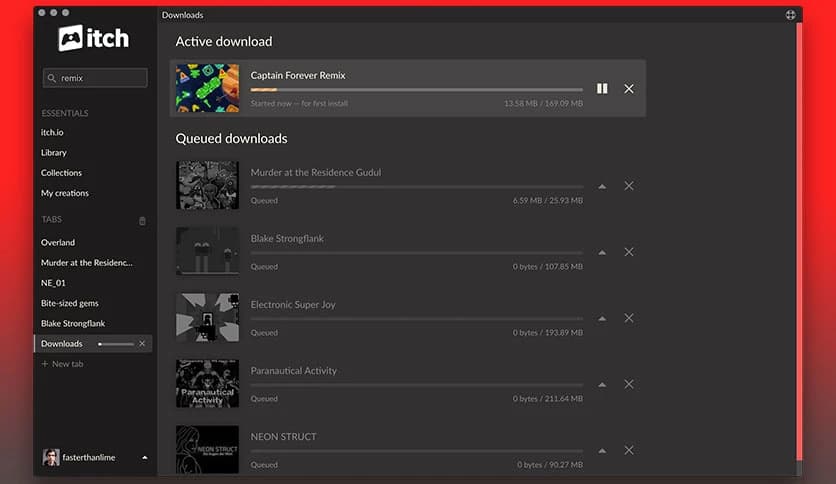836x484 pixels.
Task: Click the Captain Forever Remix progress bar
Action: click(x=416, y=90)
